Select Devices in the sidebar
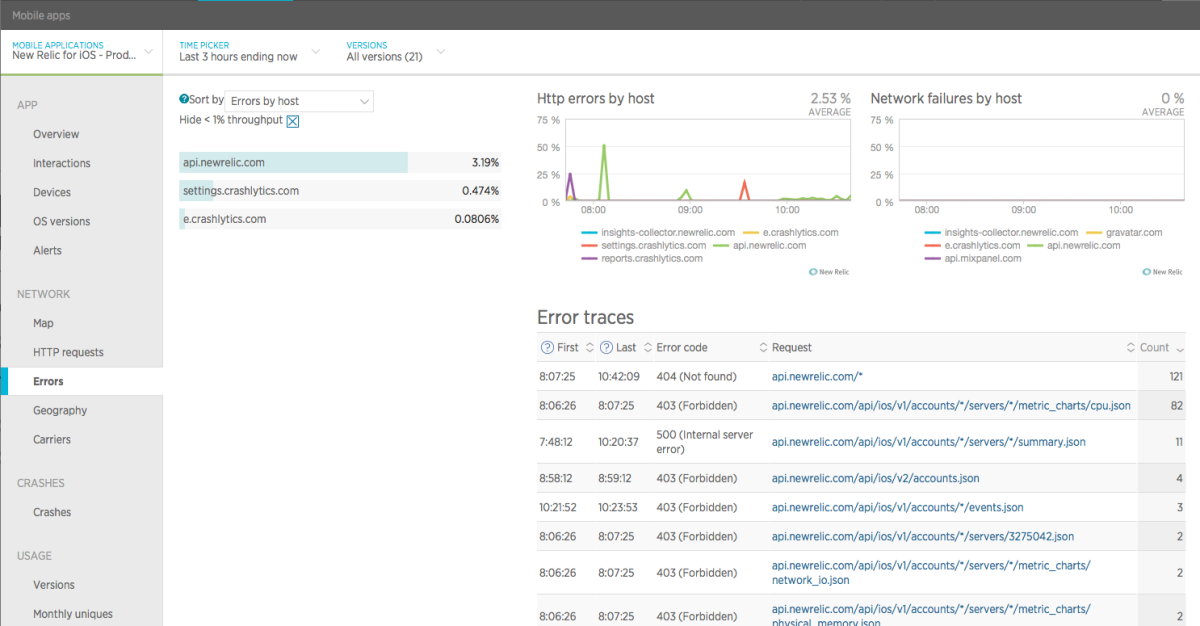Screen dimensions: 1200x626 pyautogui.click(x=52, y=192)
